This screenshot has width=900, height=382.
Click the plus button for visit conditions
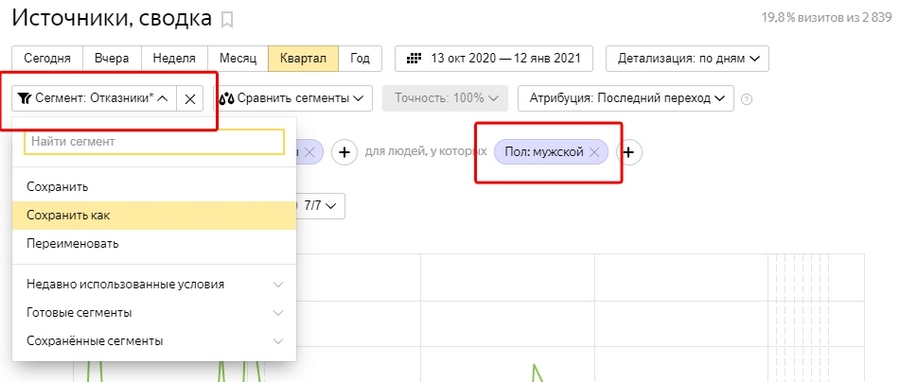344,152
